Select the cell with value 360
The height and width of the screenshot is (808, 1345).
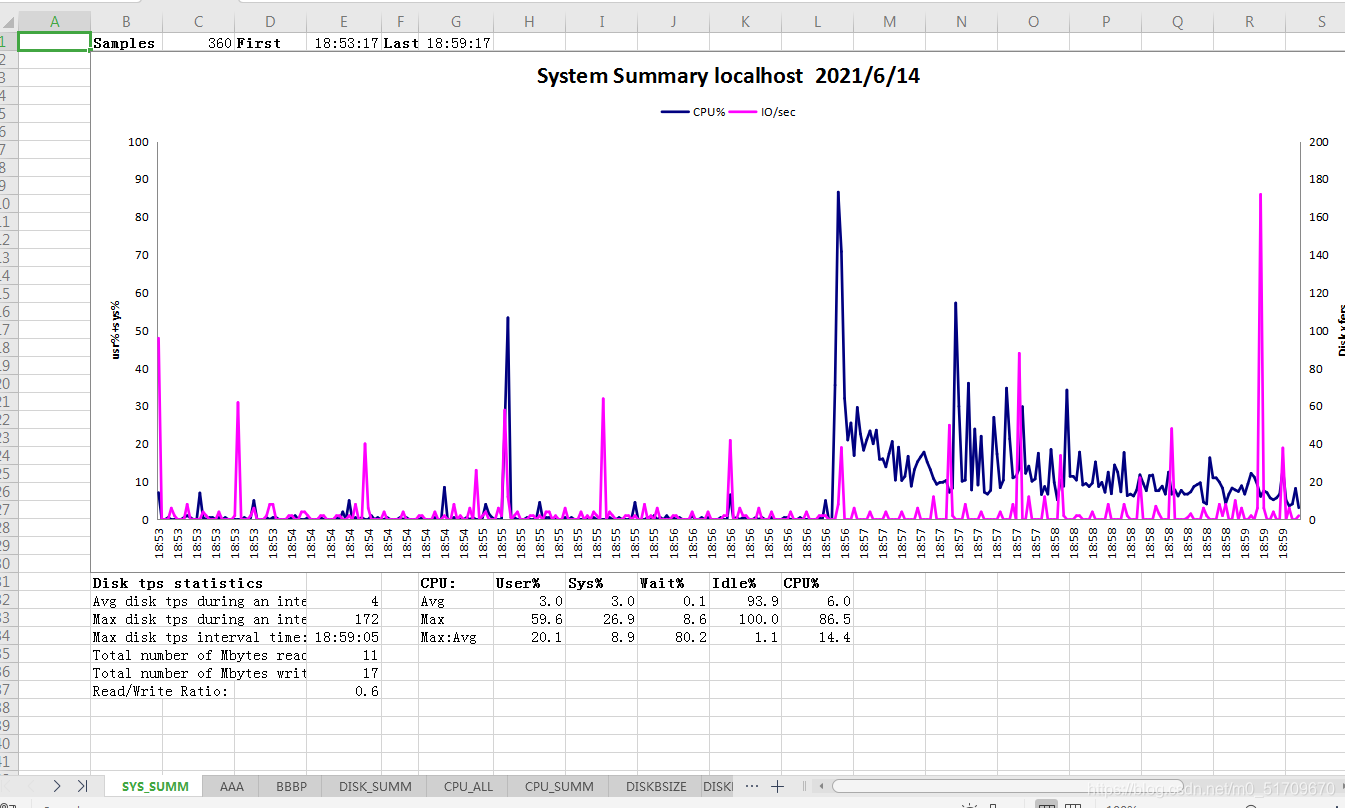point(198,43)
